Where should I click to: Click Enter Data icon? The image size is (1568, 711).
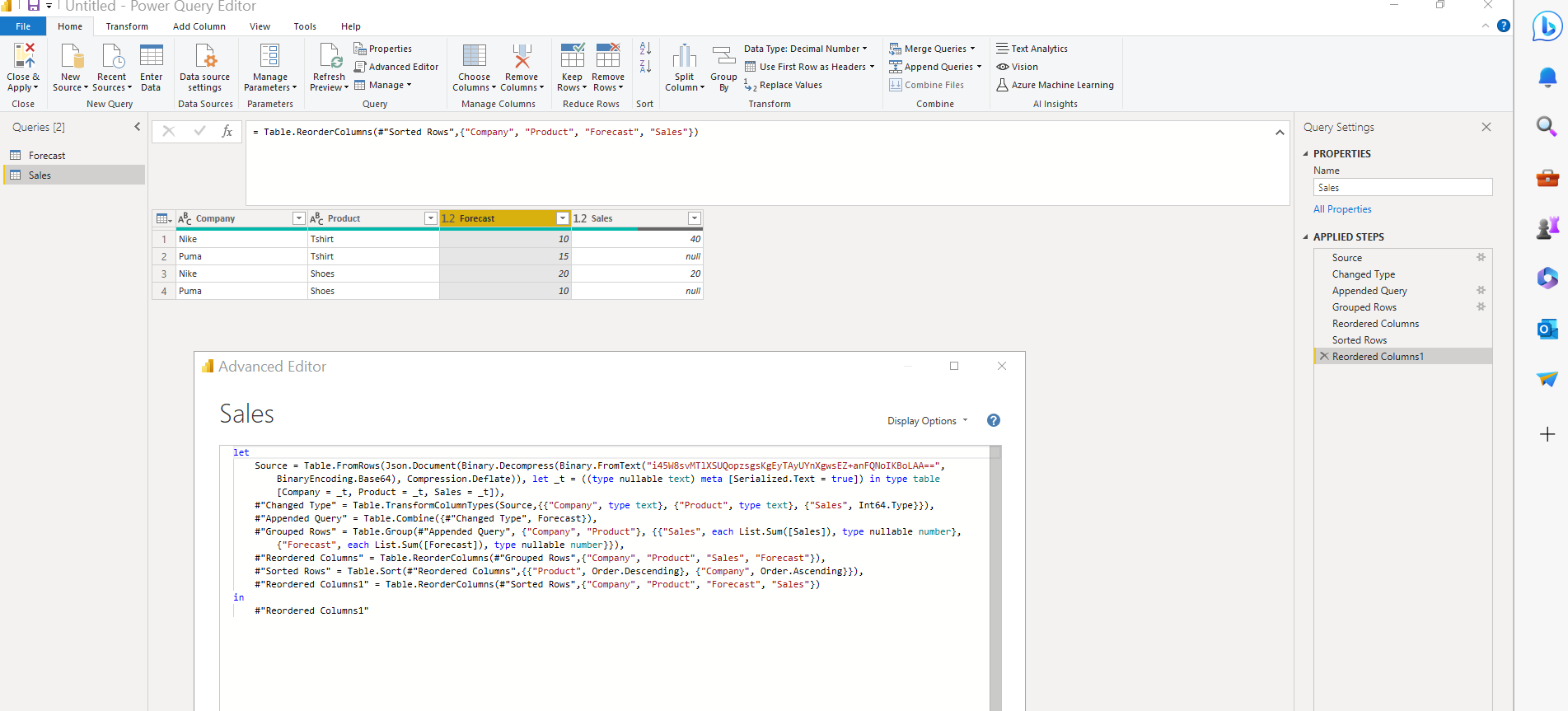click(151, 55)
